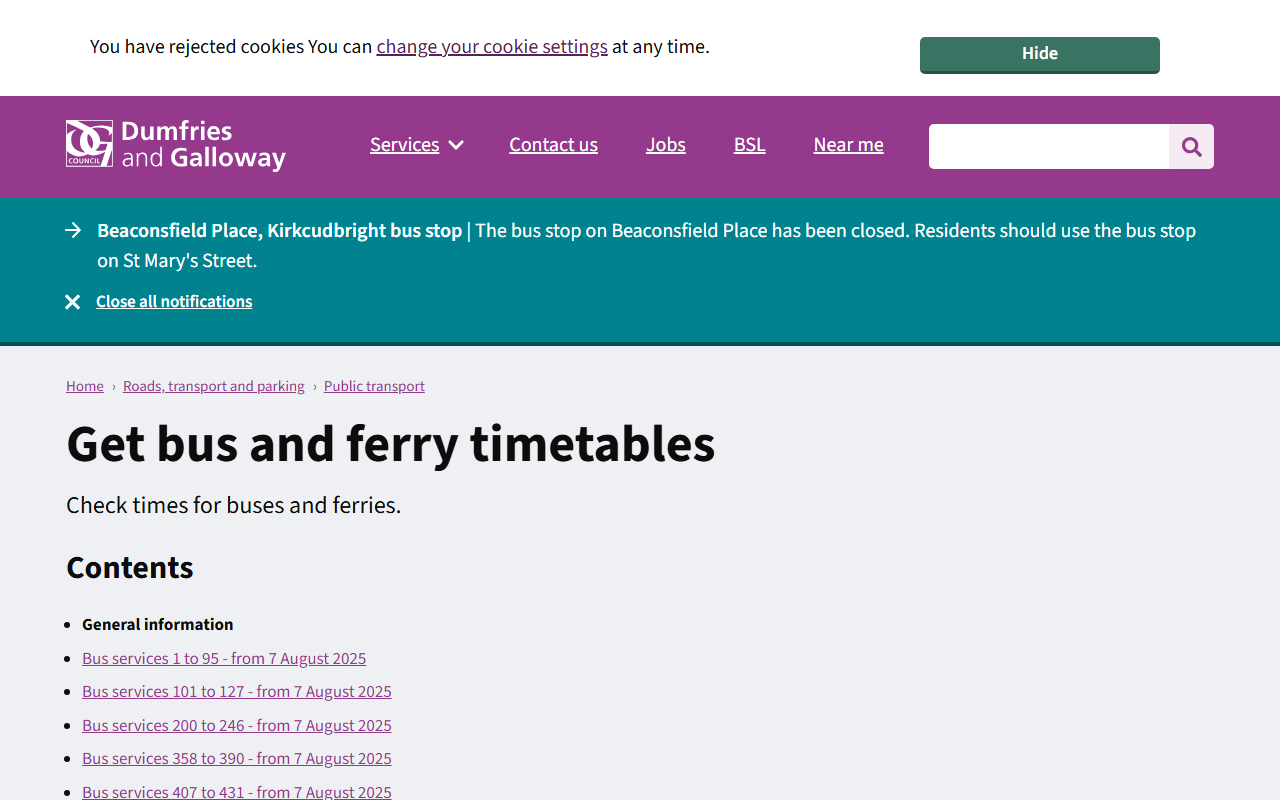Click the text Check times for buses and ferries
This screenshot has width=1280, height=800.
coord(234,506)
